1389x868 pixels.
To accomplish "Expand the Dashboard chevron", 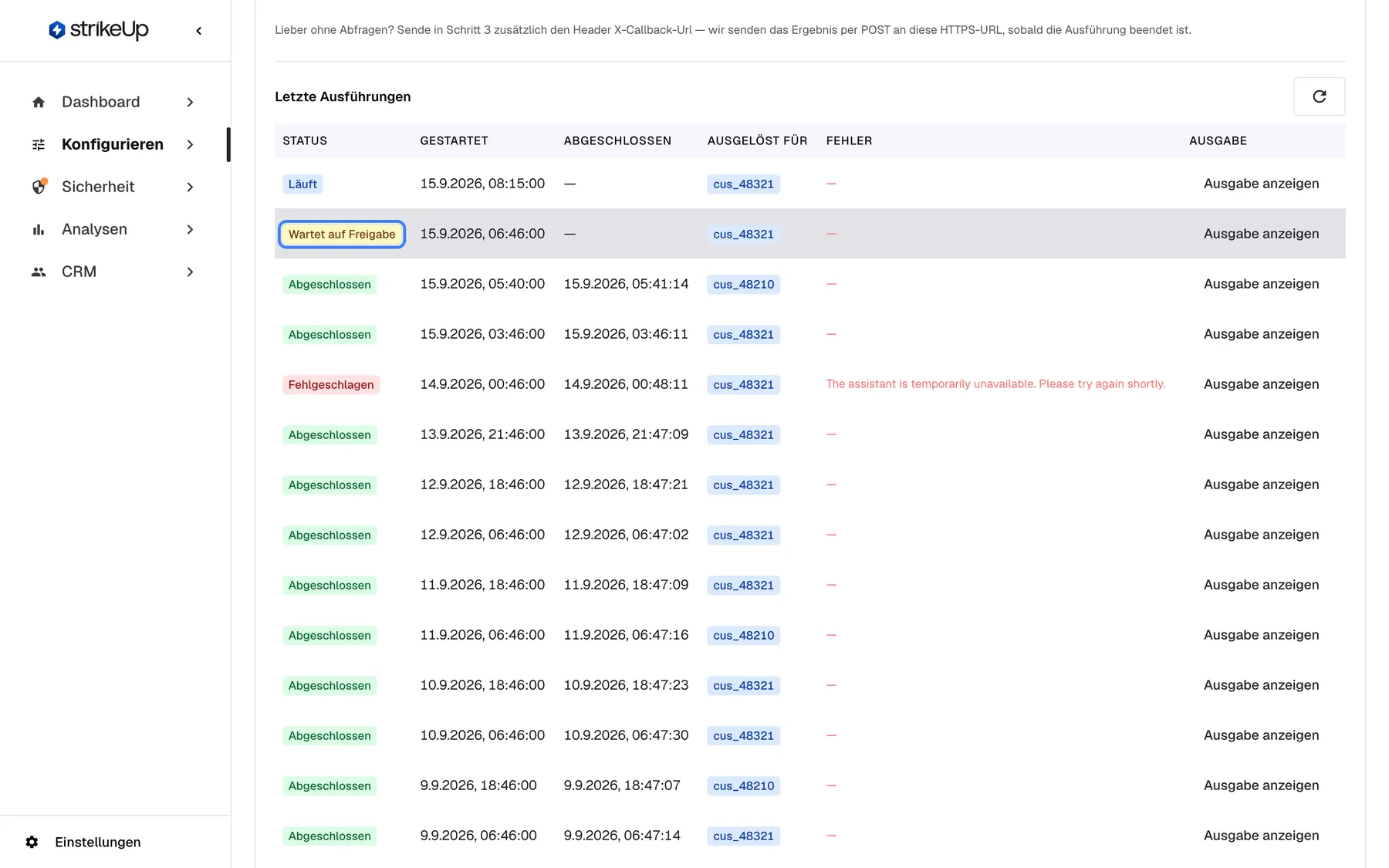I will coord(190,102).
